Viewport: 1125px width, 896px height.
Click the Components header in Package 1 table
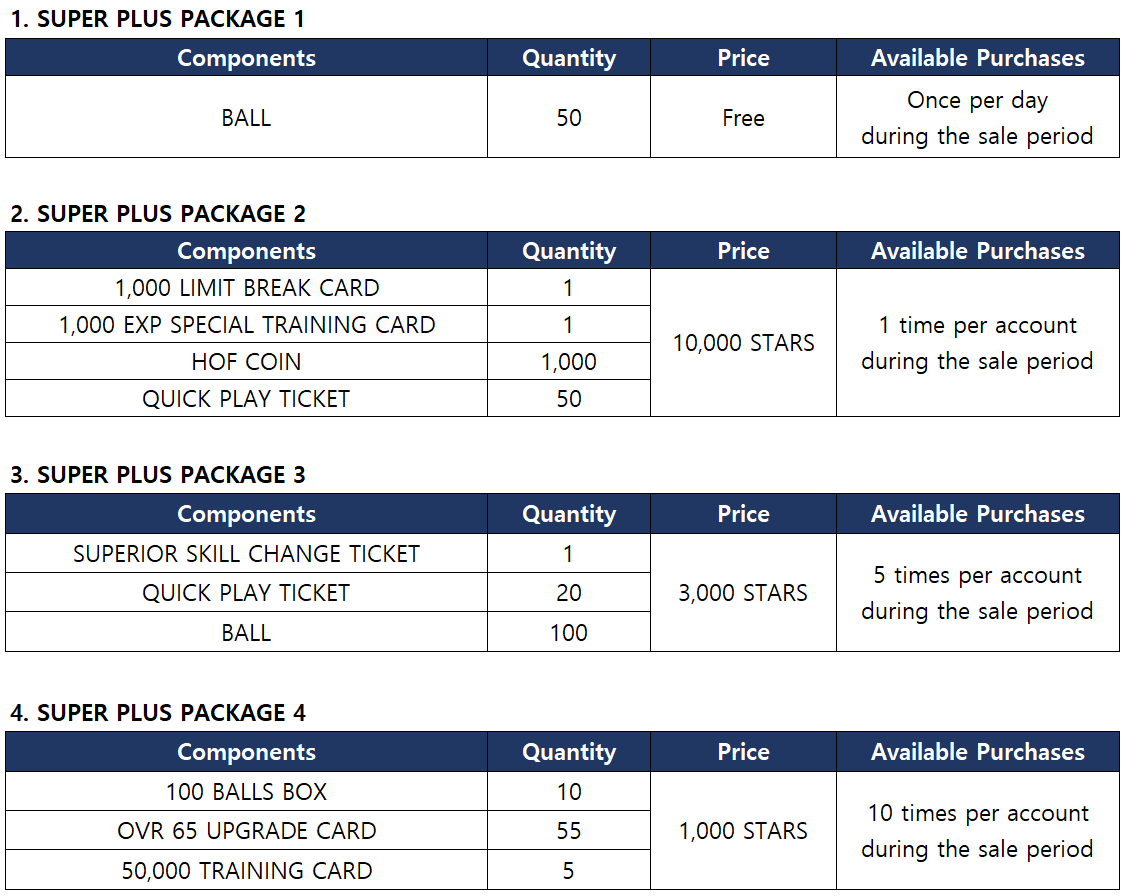[x=246, y=58]
